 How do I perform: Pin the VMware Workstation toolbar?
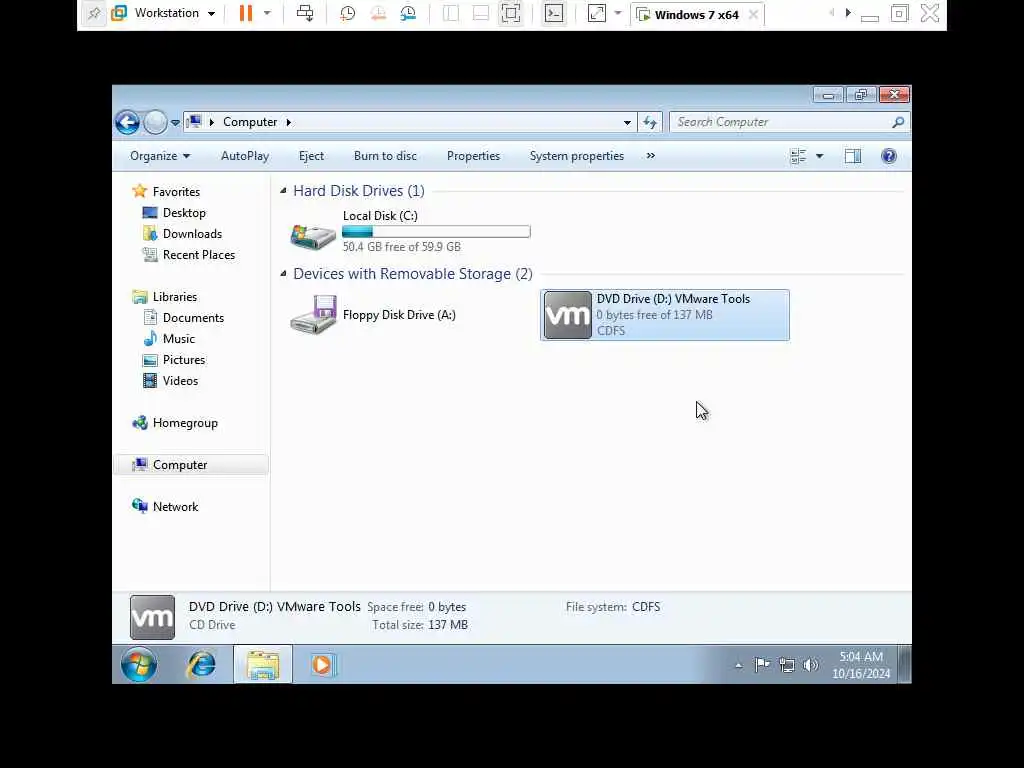click(94, 14)
